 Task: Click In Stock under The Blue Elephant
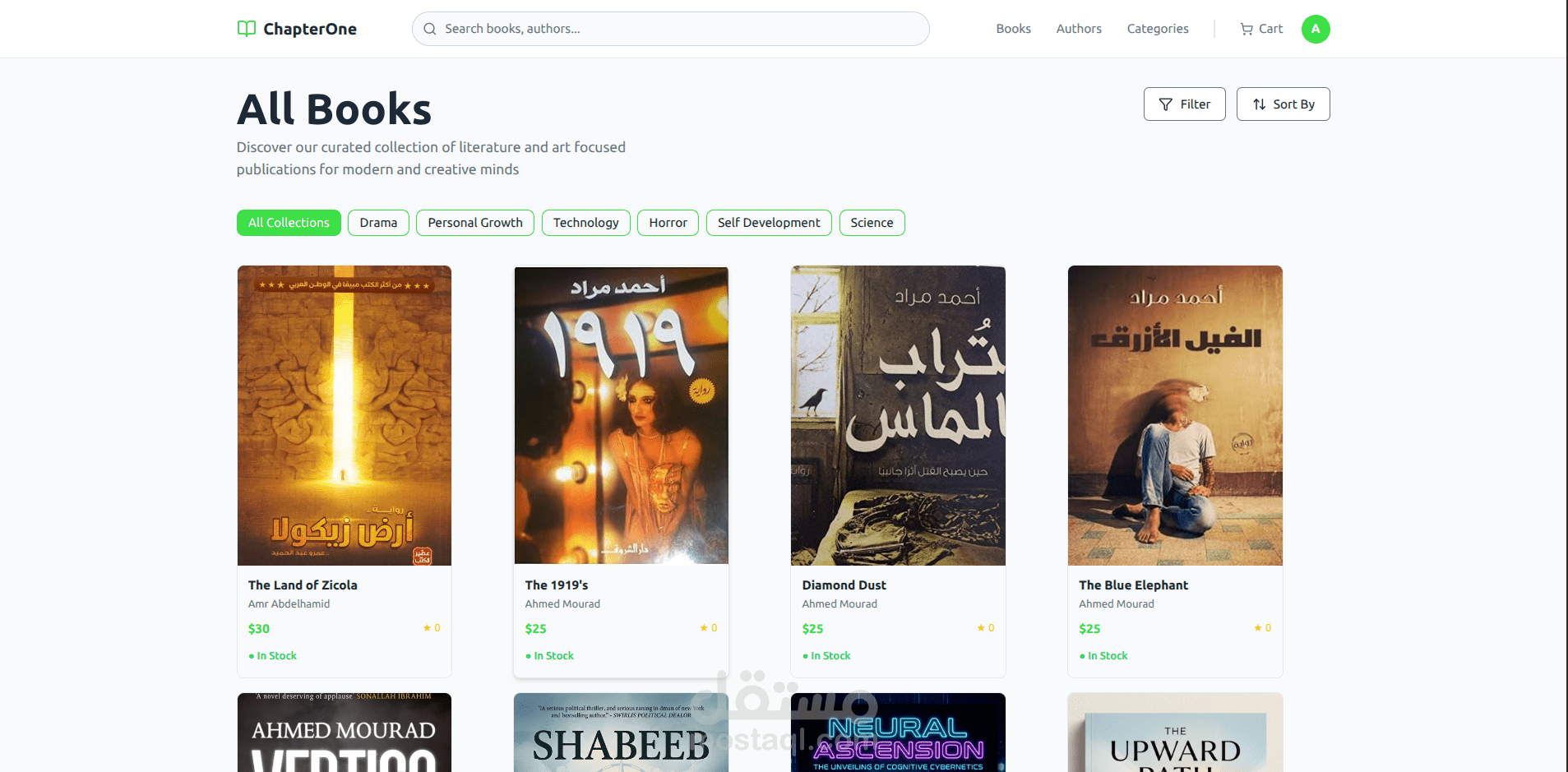pos(1103,656)
